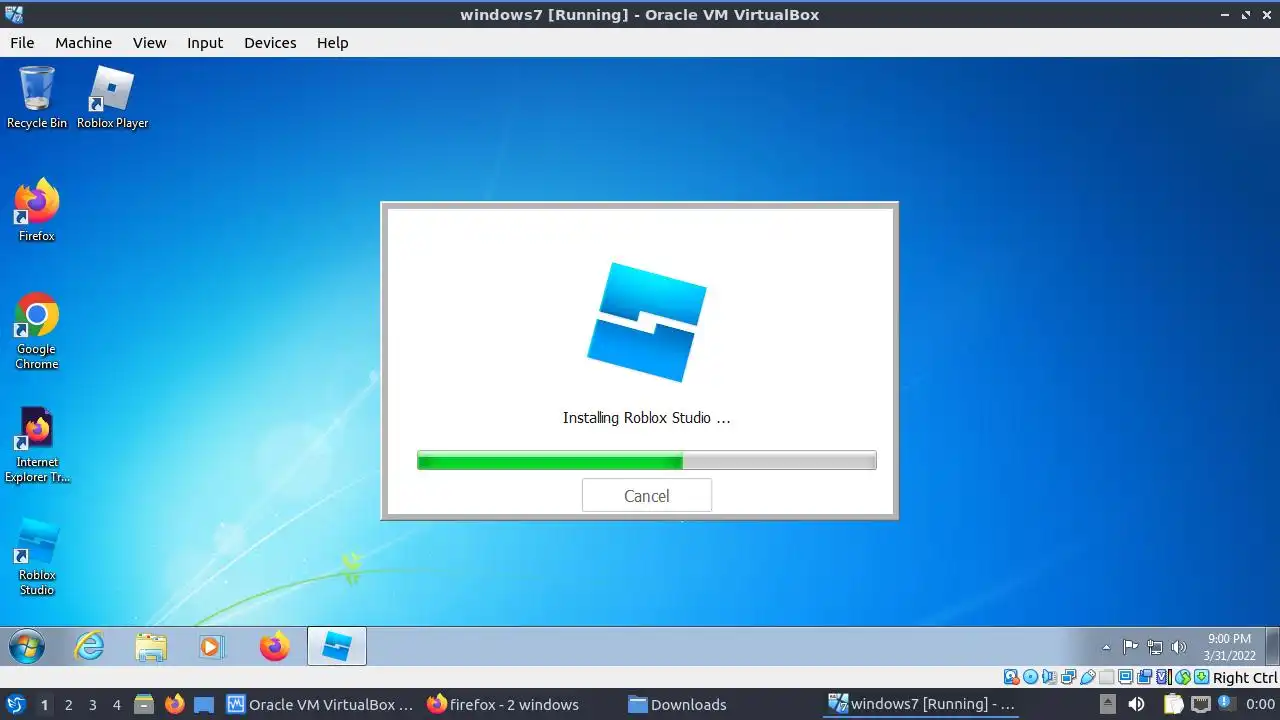
Task: Click host panel clock showing 0:00
Action: coord(1260,704)
